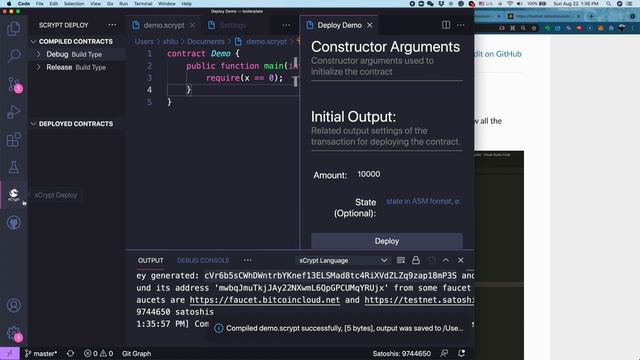
Task: Open the Testing flask view
Action: (13, 167)
